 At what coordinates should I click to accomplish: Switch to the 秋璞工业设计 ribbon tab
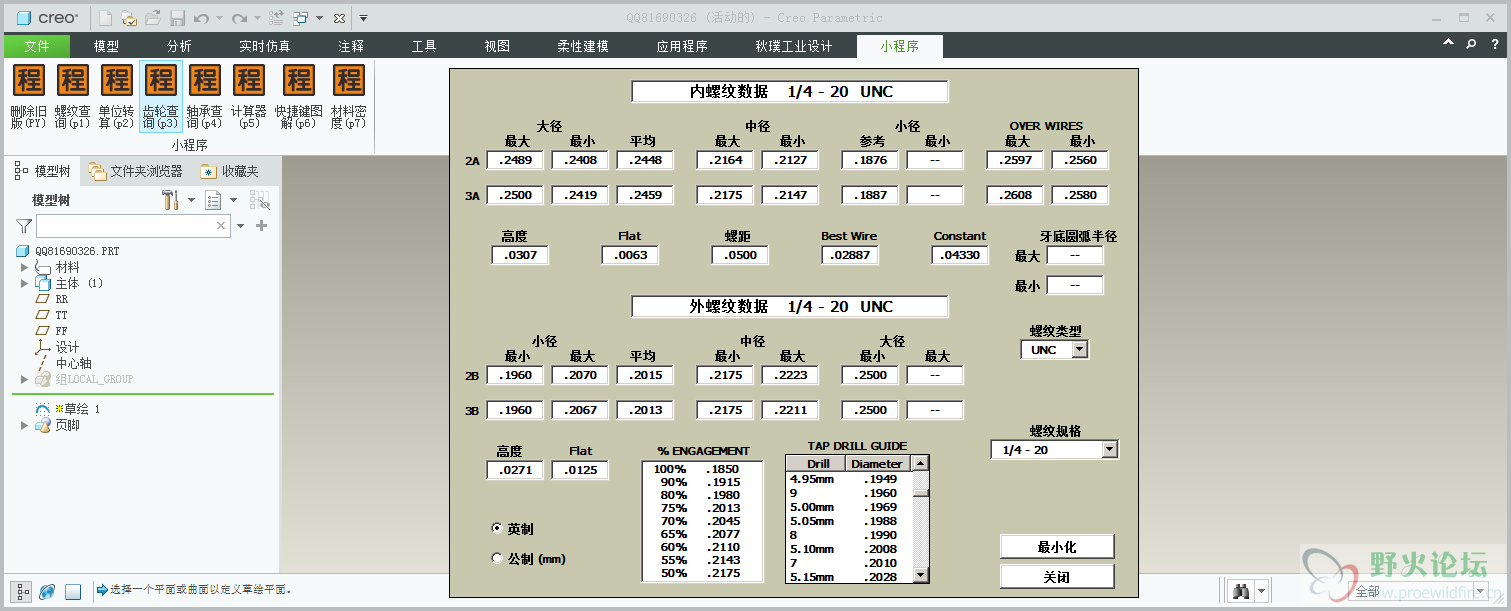(x=794, y=46)
